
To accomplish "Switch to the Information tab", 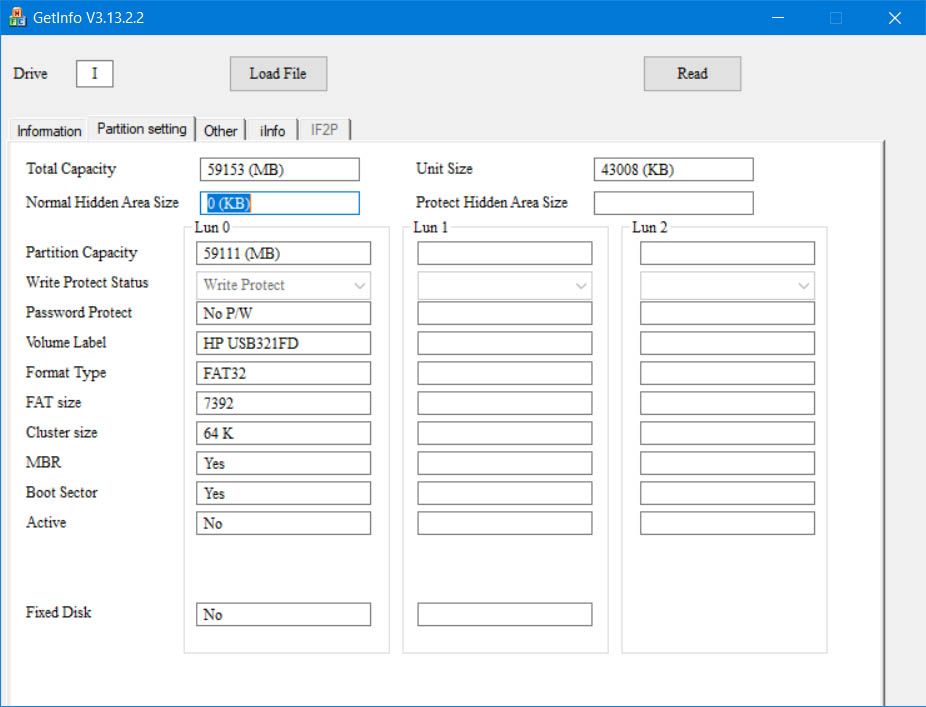I will tap(49, 131).
